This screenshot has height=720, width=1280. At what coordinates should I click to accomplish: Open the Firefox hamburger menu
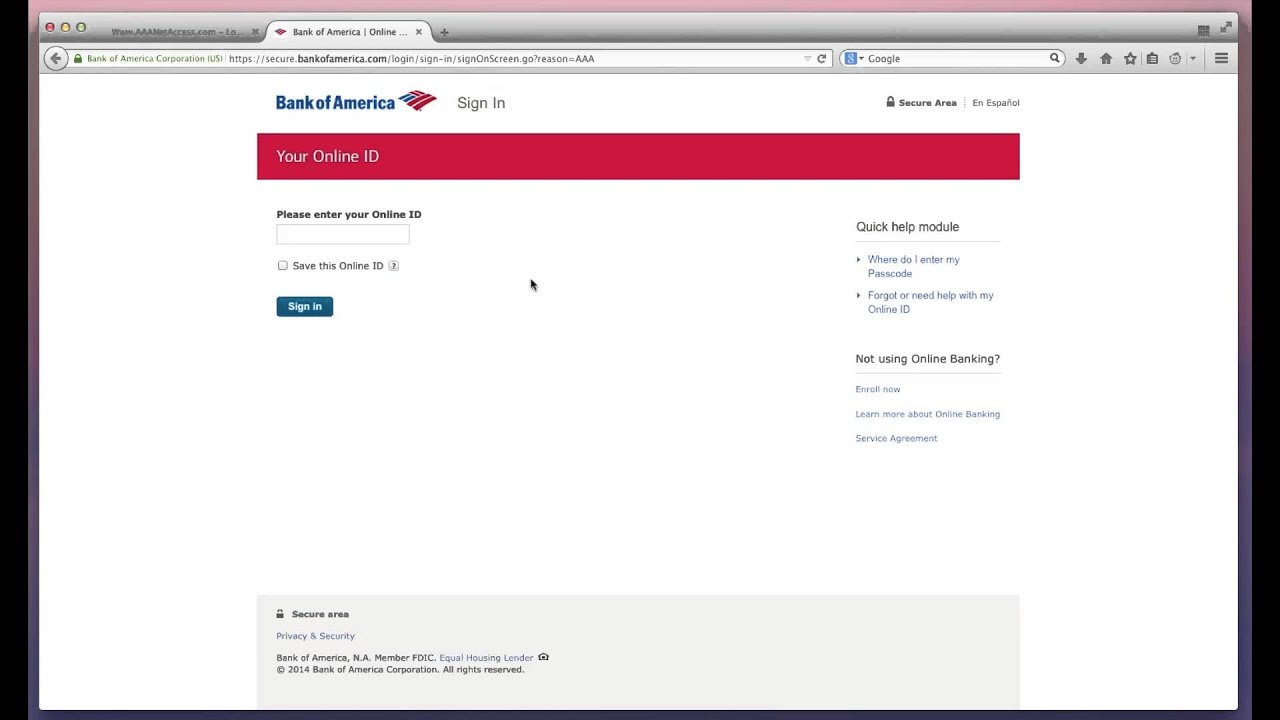coord(1221,59)
